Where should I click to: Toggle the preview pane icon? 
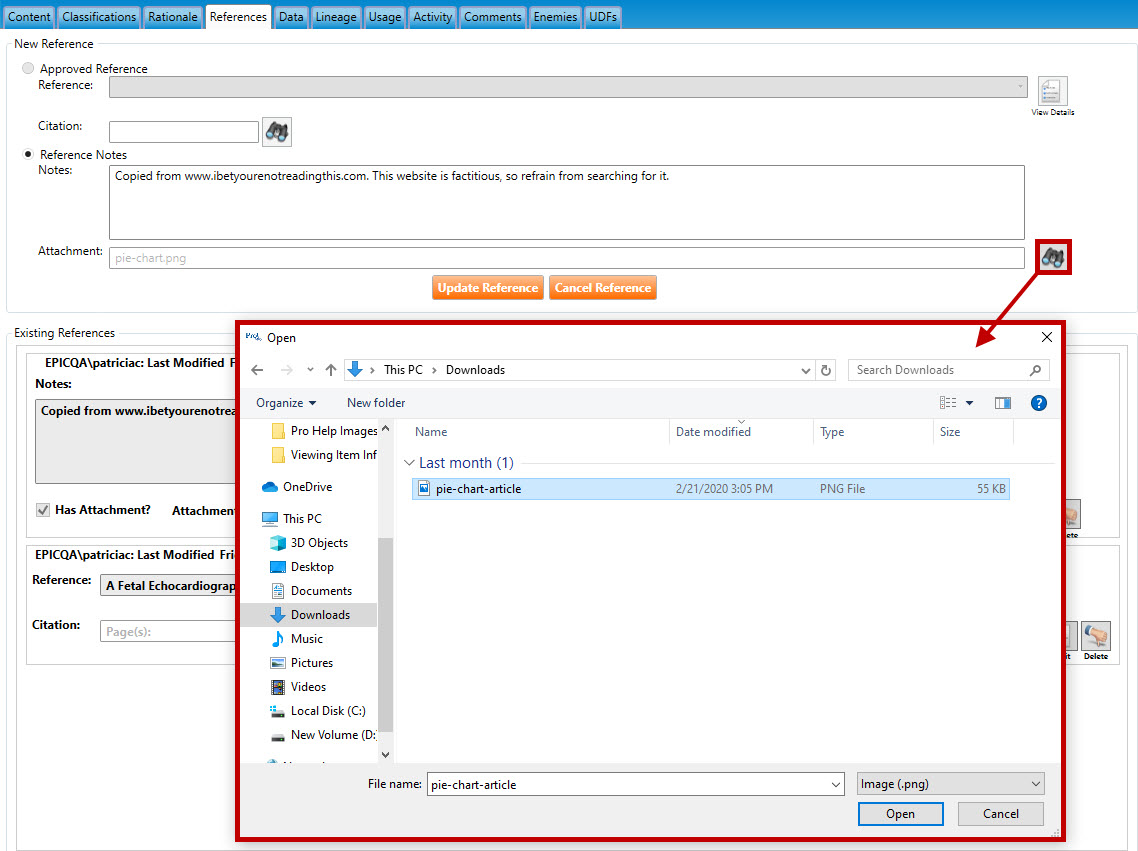click(x=1003, y=403)
